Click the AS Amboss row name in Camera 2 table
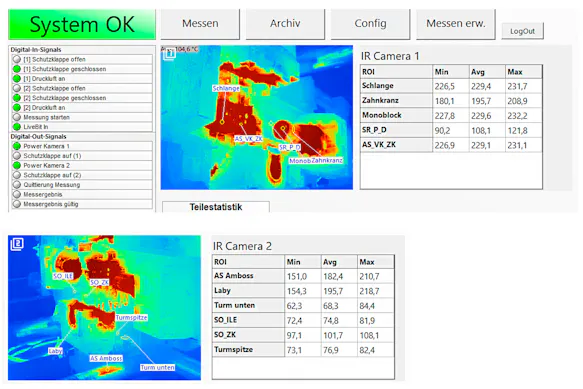Image resolution: width=583 pixels, height=389 pixels. pos(233,276)
